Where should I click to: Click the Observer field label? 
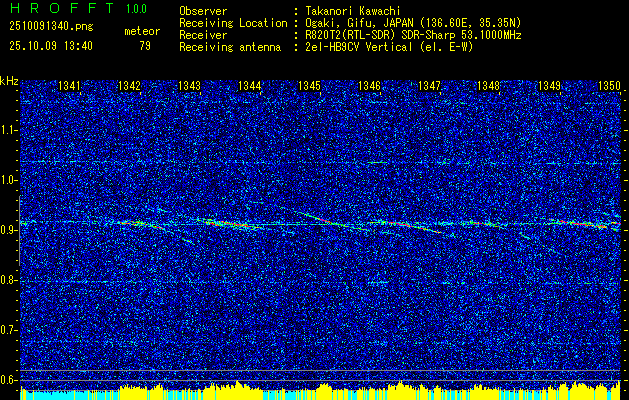[x=203, y=11]
